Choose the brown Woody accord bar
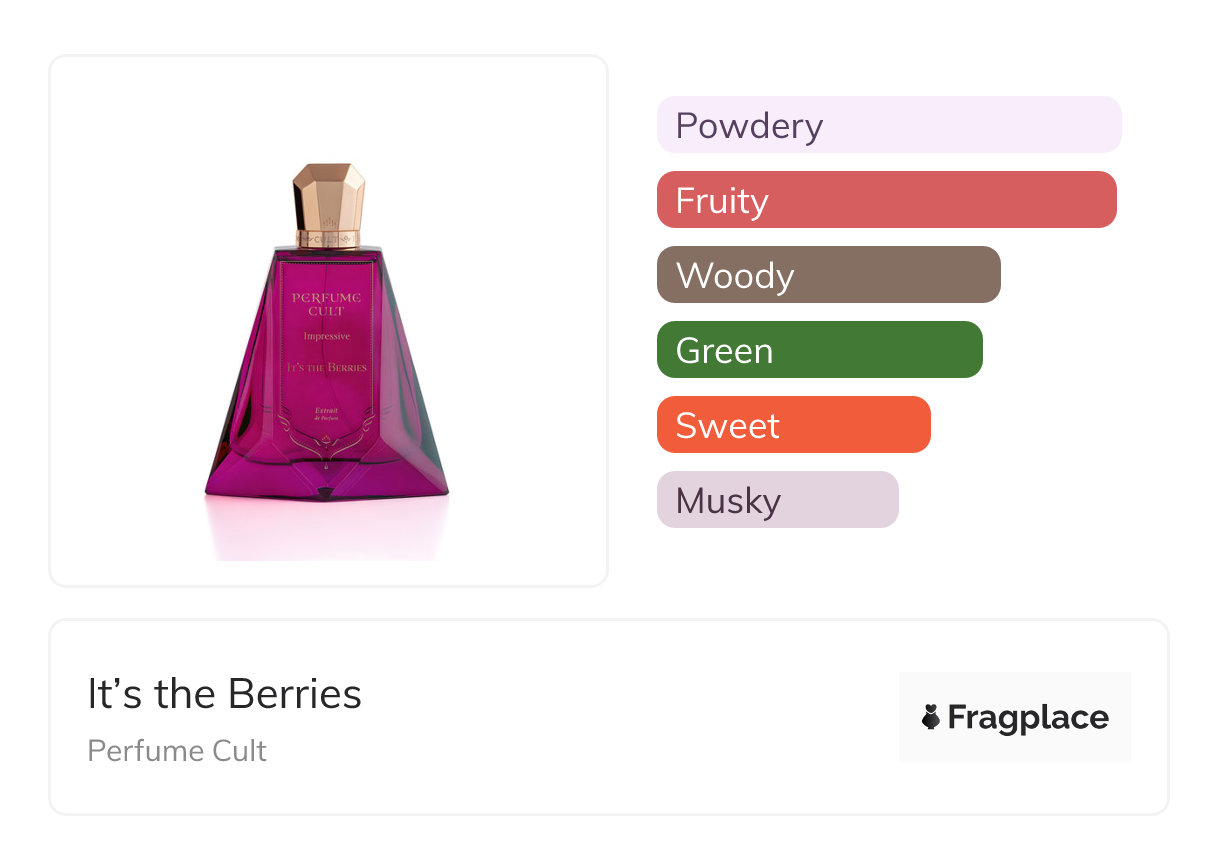This screenshot has height=864, width=1218. 828,275
